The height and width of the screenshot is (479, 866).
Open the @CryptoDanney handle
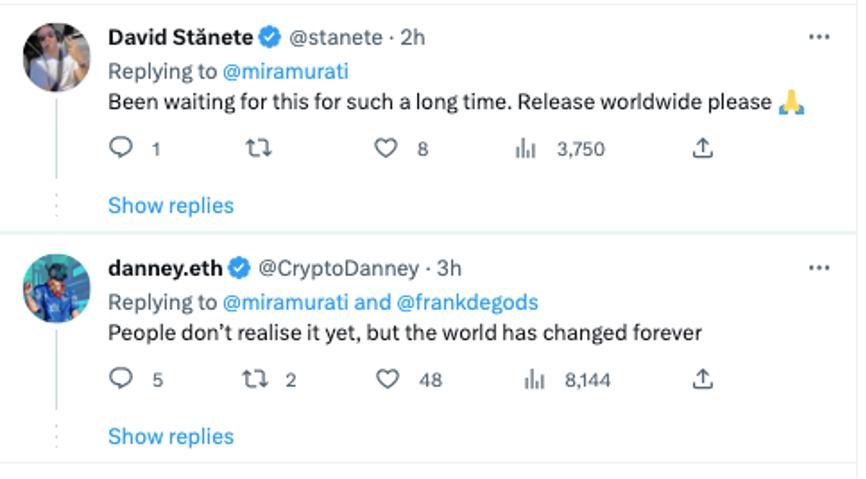[x=339, y=269]
